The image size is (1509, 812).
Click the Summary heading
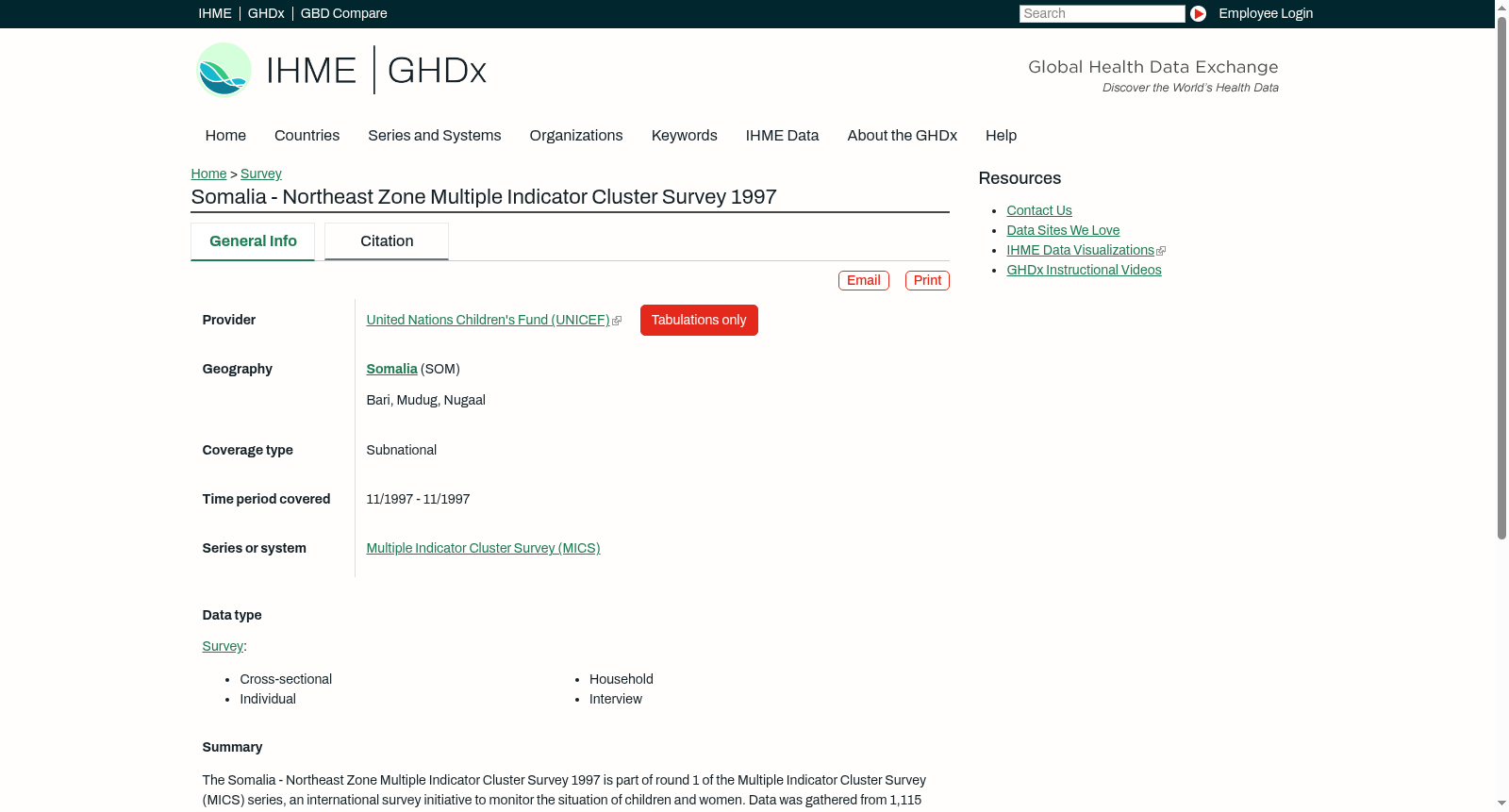[x=232, y=747]
